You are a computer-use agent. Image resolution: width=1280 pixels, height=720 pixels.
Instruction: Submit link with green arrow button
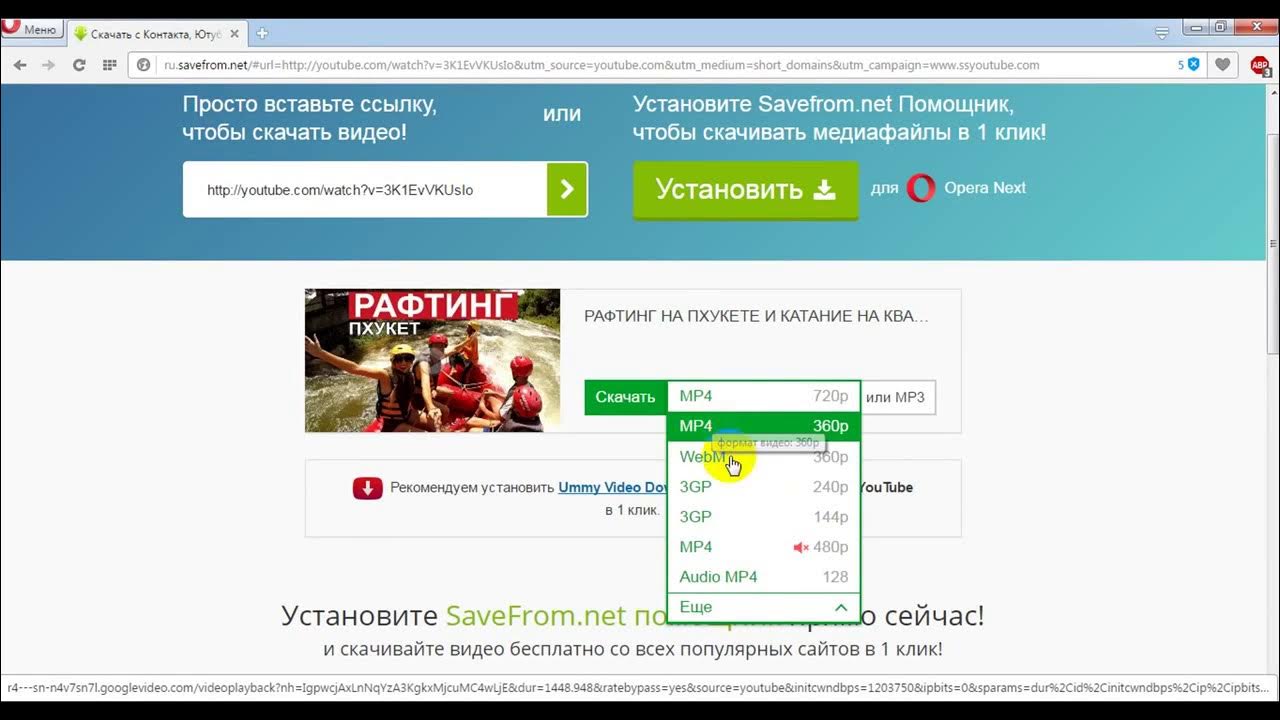[567, 189]
